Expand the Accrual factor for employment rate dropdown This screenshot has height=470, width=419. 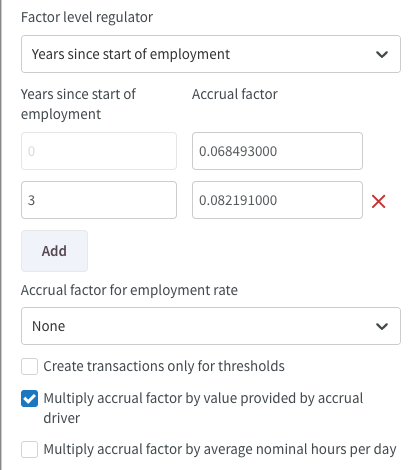(x=211, y=326)
